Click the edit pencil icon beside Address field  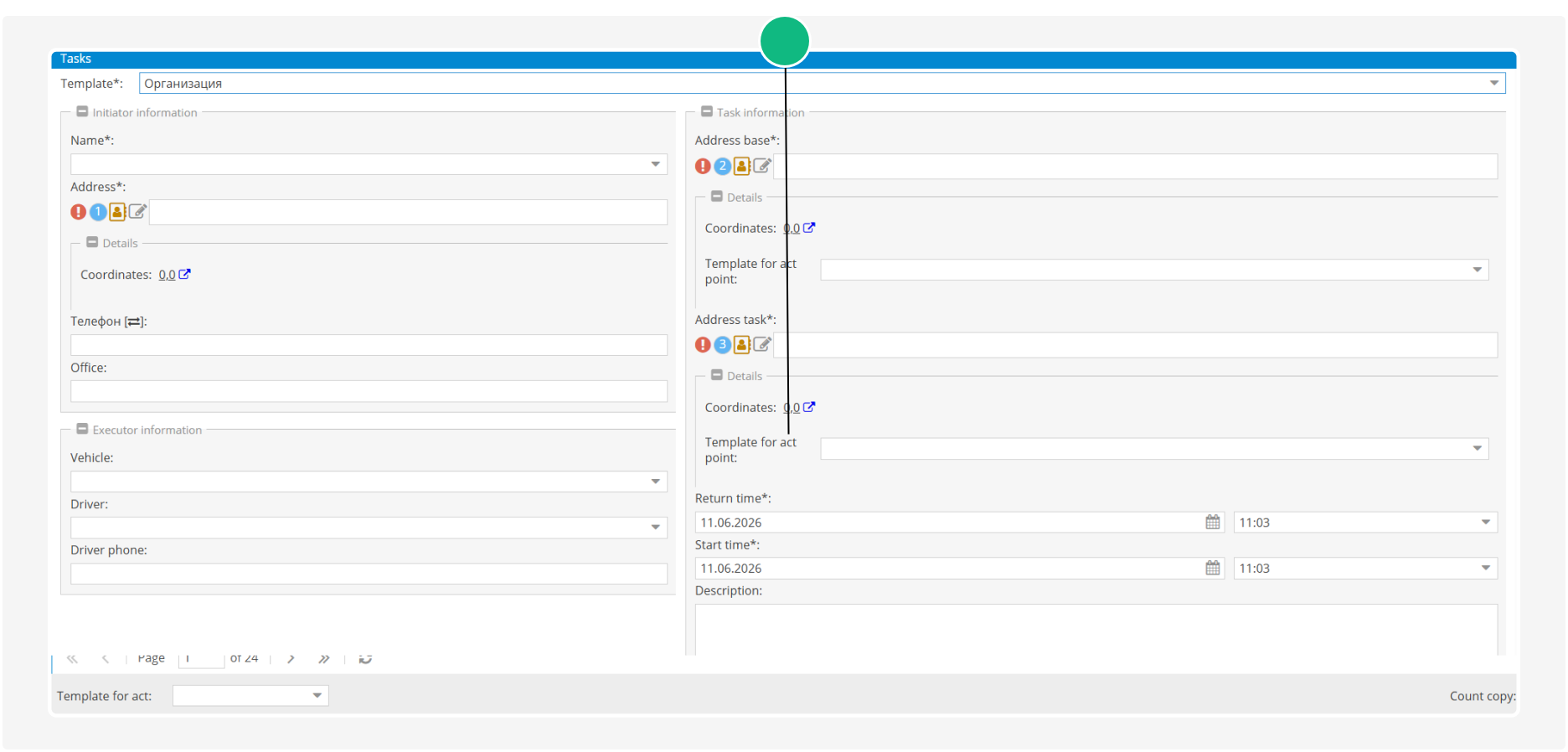tap(138, 212)
